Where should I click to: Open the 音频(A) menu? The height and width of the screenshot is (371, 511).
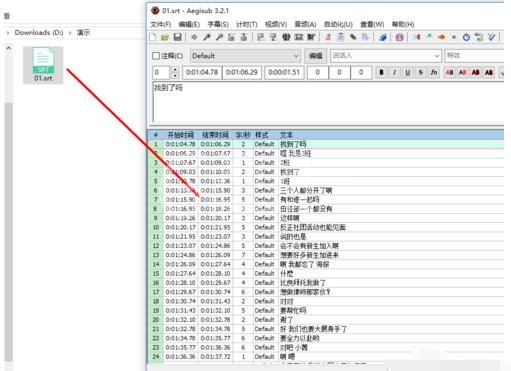point(305,24)
